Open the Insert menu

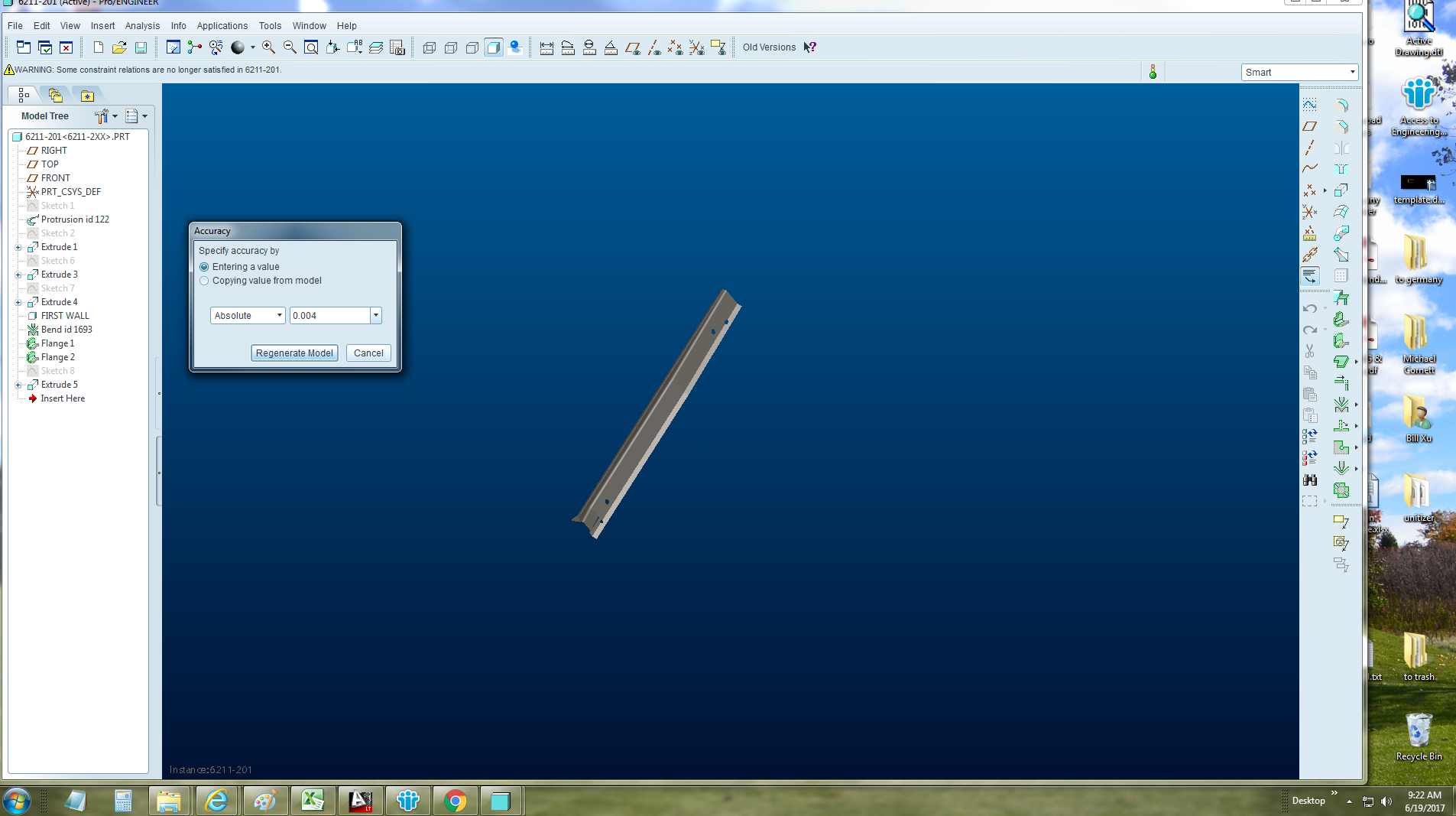[102, 25]
